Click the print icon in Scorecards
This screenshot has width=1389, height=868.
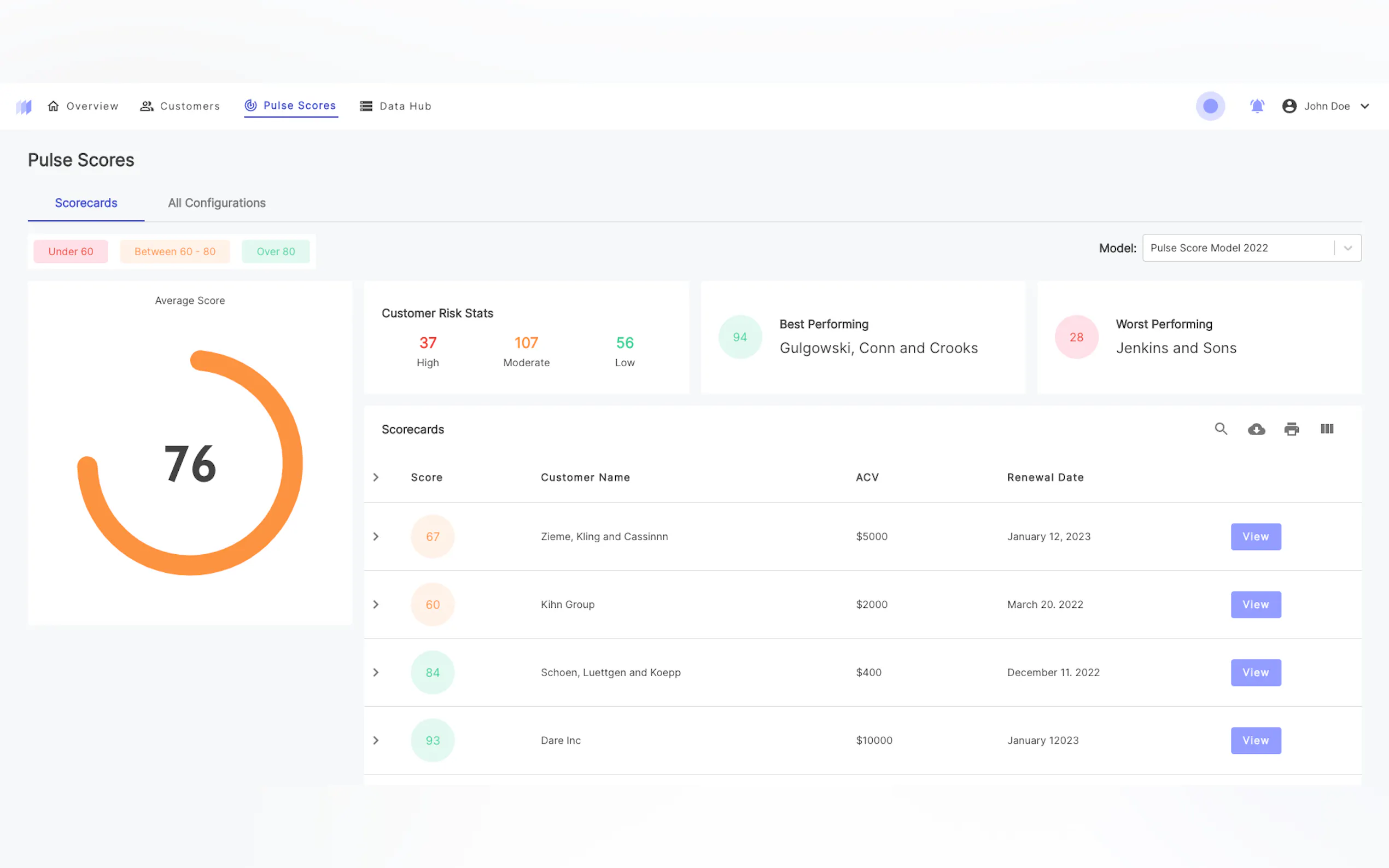(1291, 429)
